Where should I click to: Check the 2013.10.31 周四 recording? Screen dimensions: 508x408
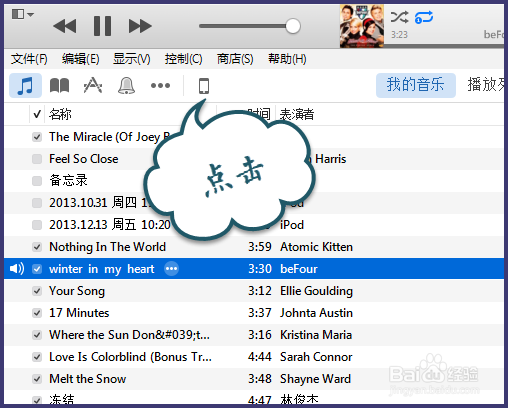37,203
